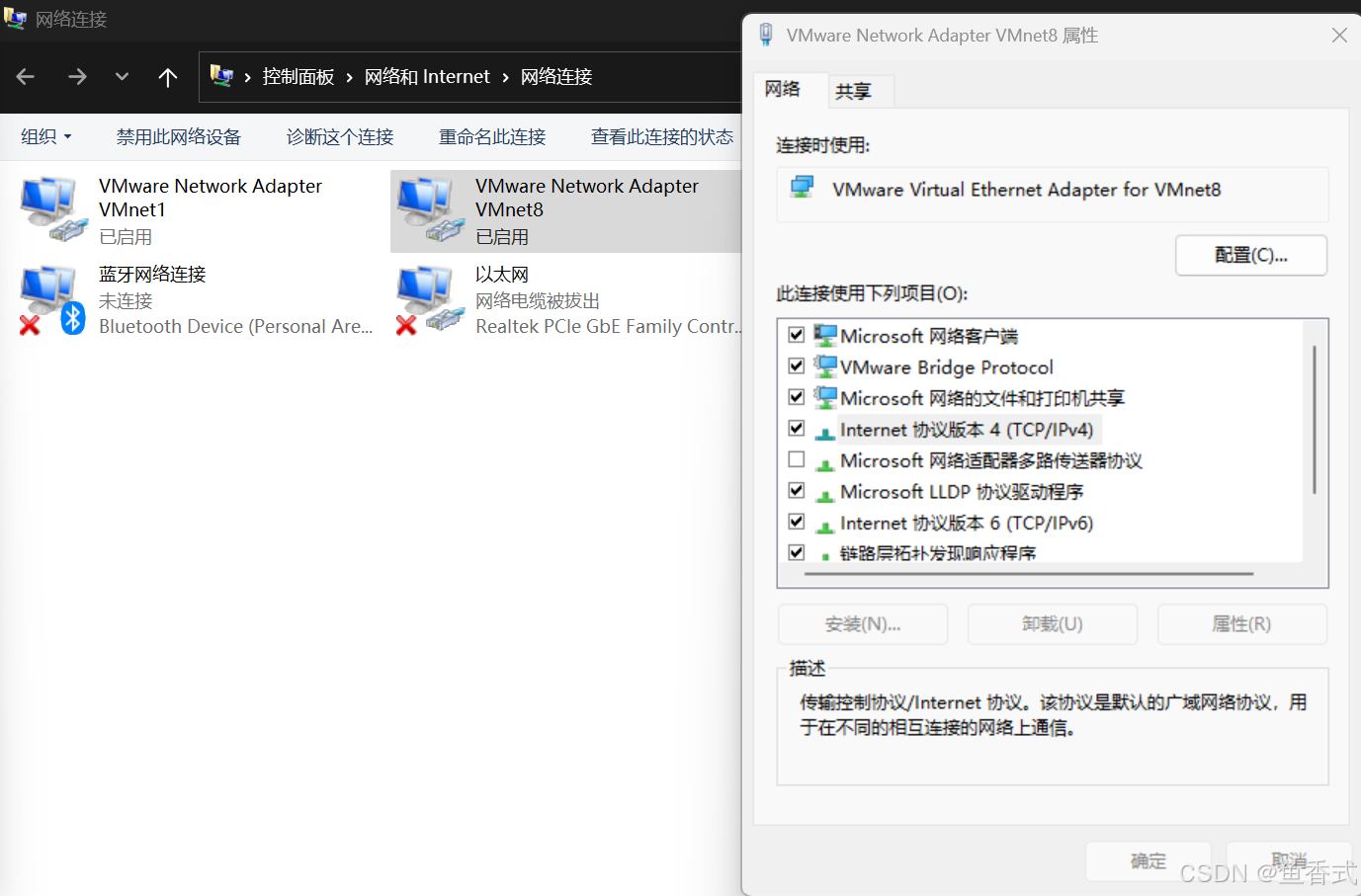Viewport: 1361px width, 896px height.
Task: Toggle Microsoft 网络的文件和打印机共享 checkbox
Action: [x=797, y=397]
